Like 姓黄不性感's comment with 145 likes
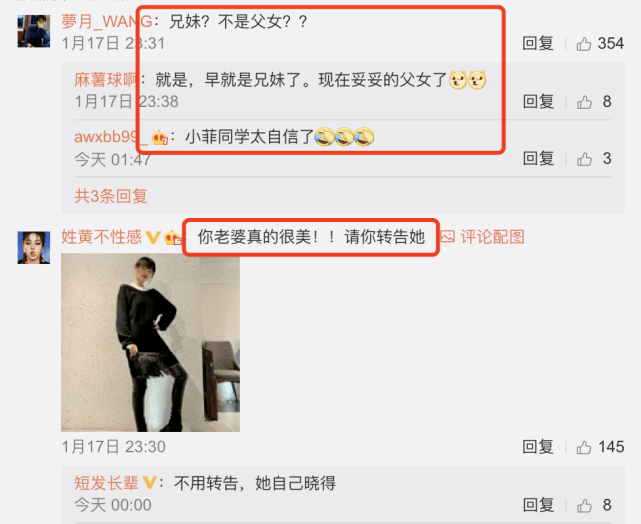The image size is (641, 524). (x=584, y=447)
